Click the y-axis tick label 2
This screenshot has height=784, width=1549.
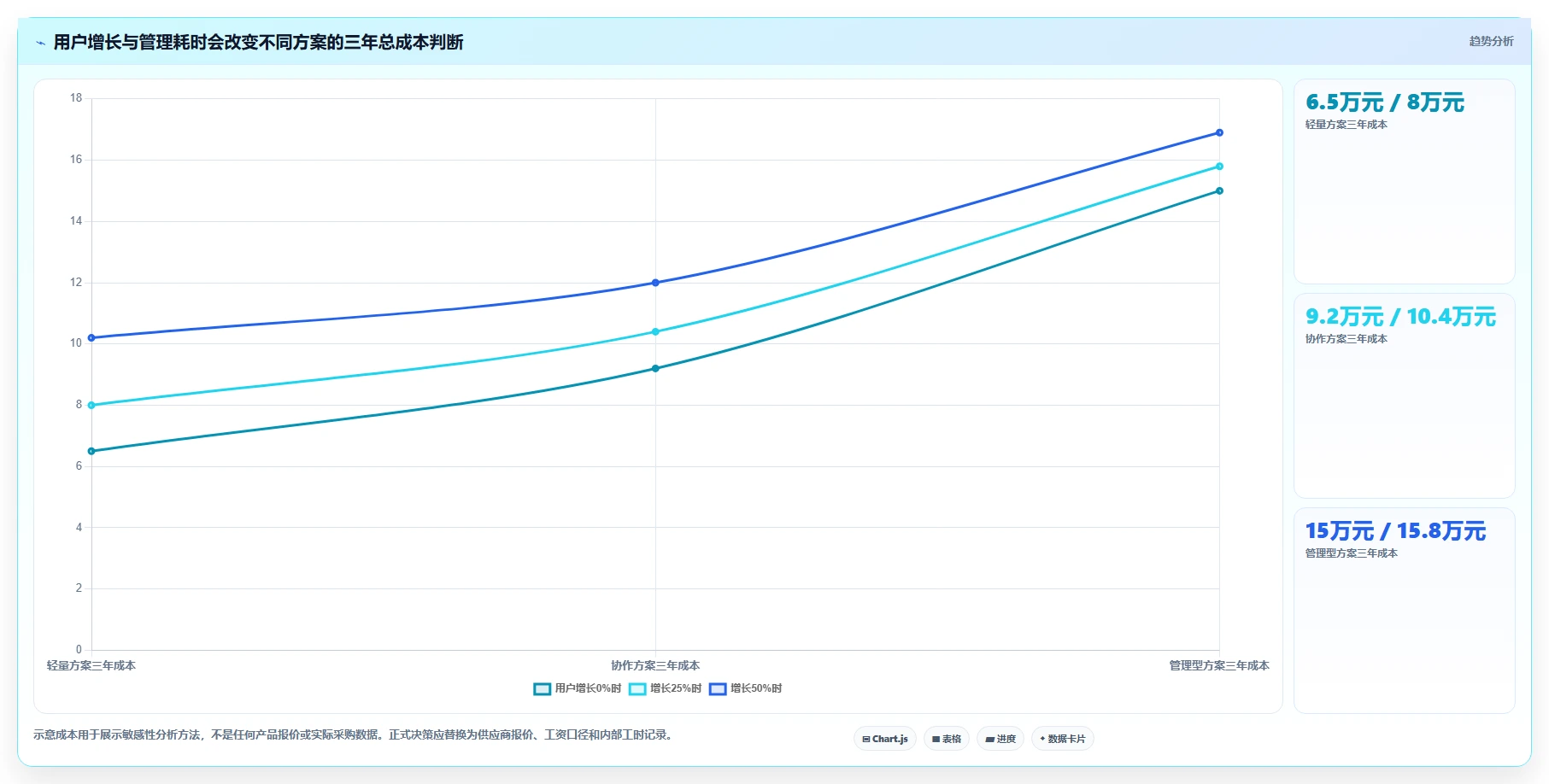79,588
